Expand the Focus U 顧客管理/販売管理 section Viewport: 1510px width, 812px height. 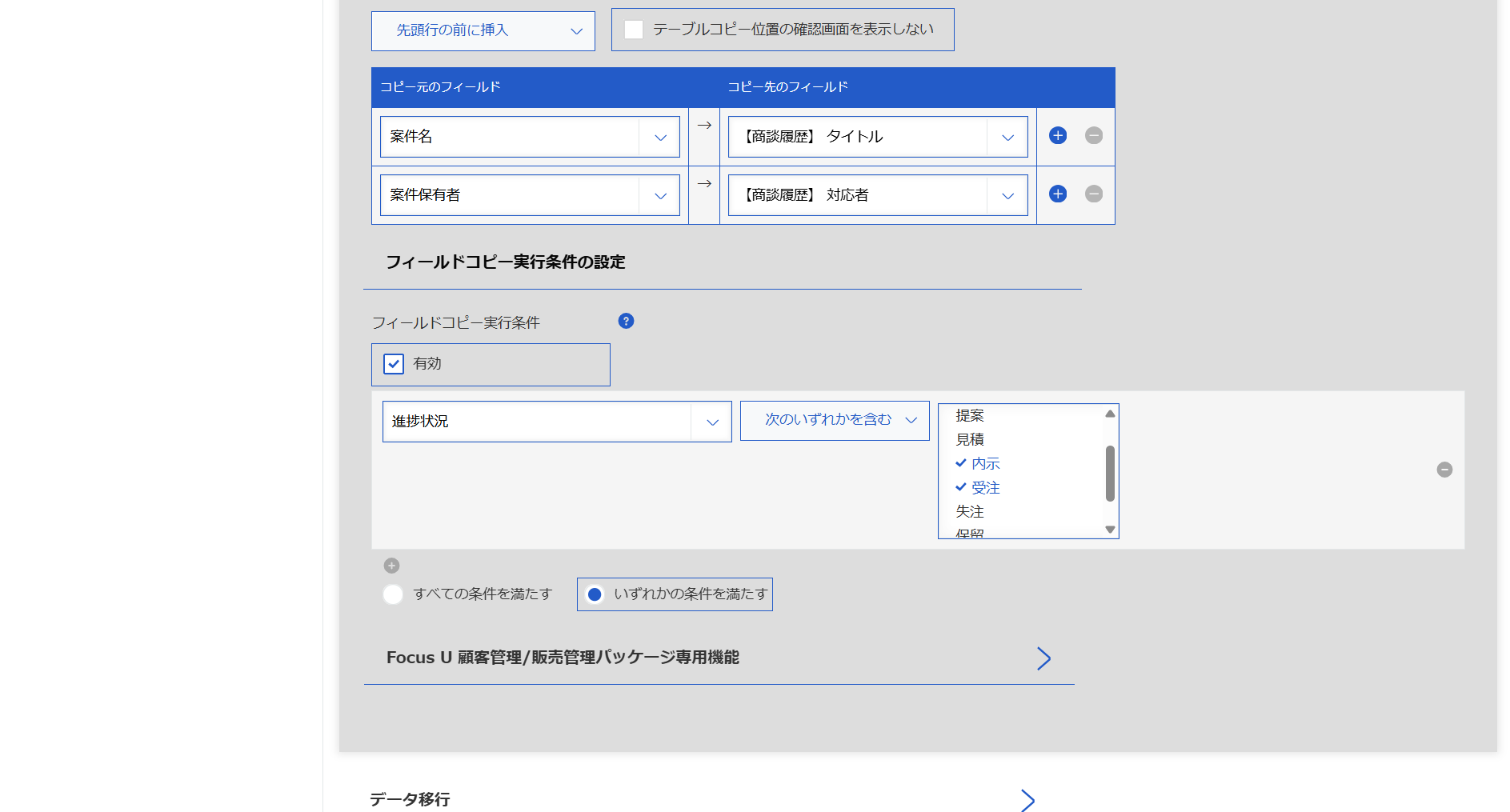tap(1043, 658)
